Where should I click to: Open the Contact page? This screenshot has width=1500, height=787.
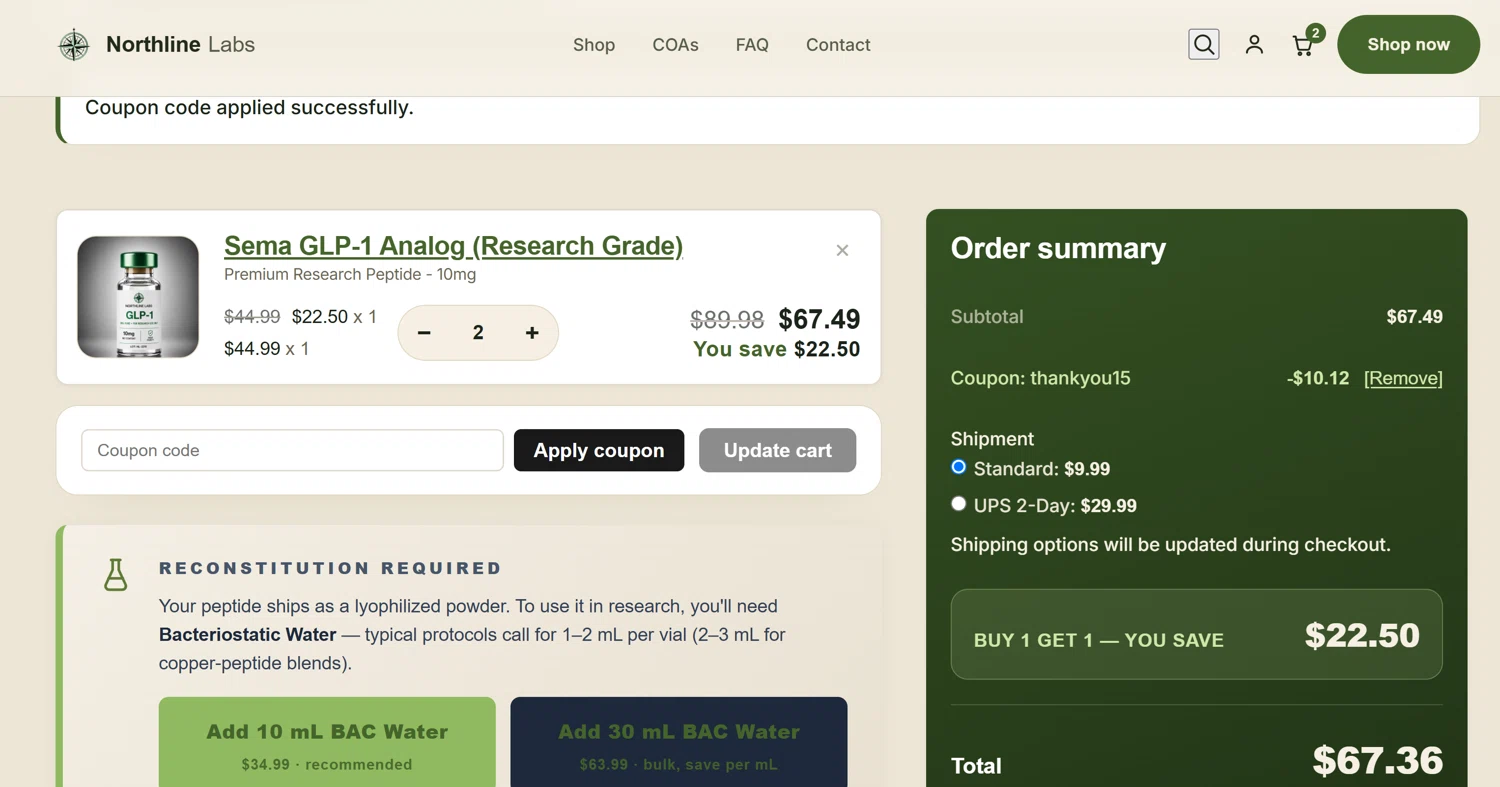(838, 45)
